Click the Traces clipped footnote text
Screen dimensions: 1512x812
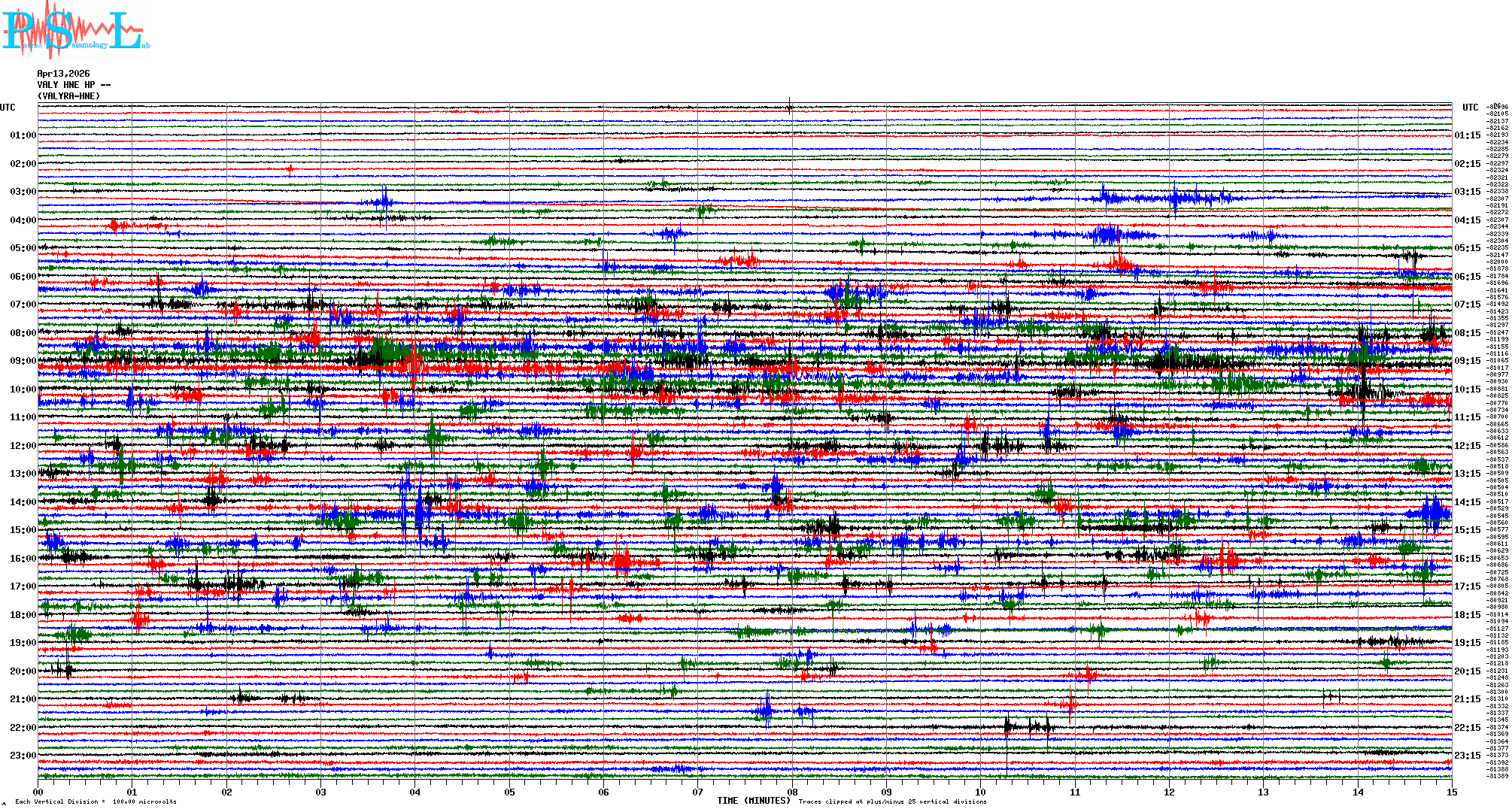click(892, 801)
